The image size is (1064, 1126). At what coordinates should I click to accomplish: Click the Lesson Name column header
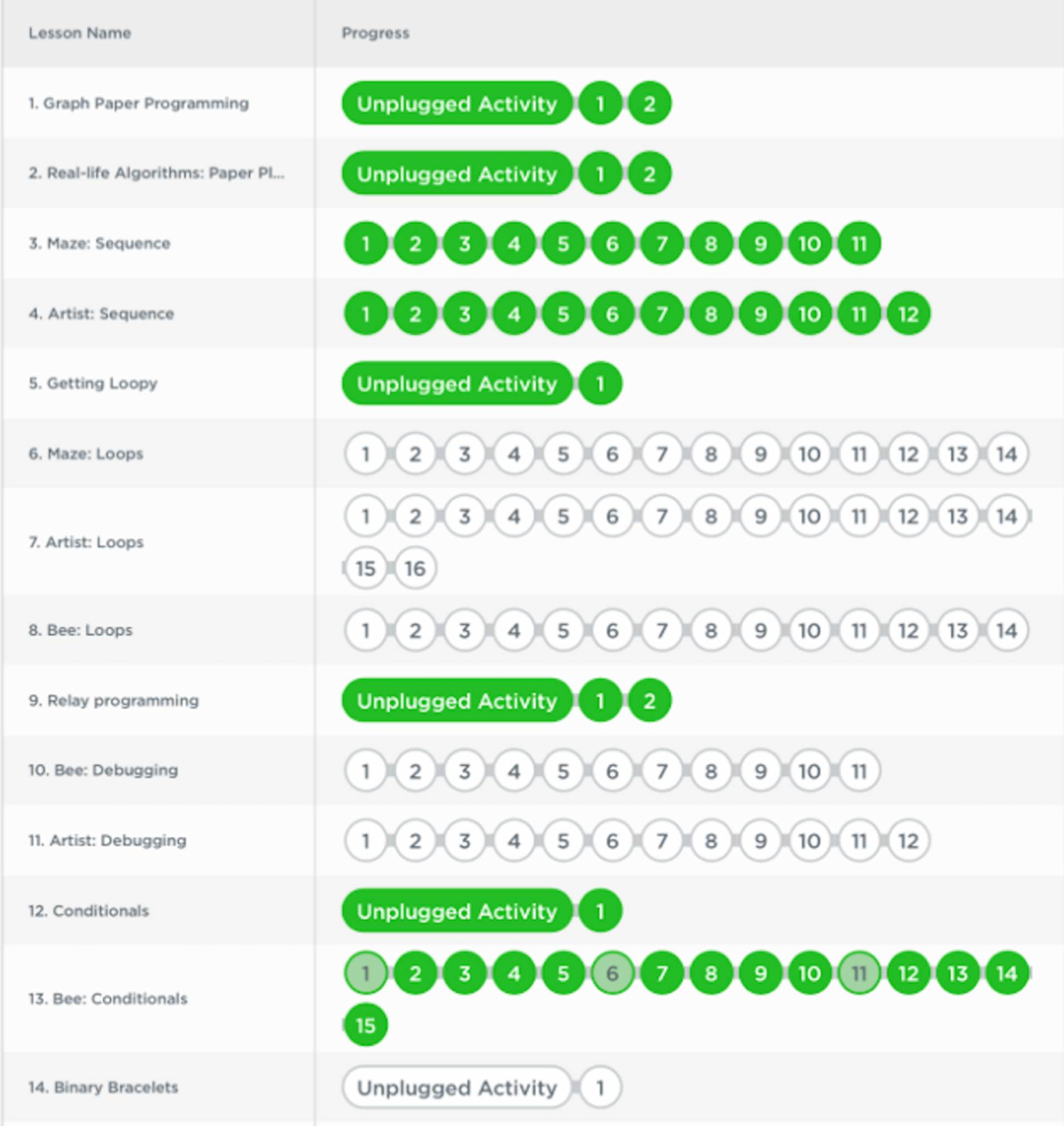coord(79,34)
